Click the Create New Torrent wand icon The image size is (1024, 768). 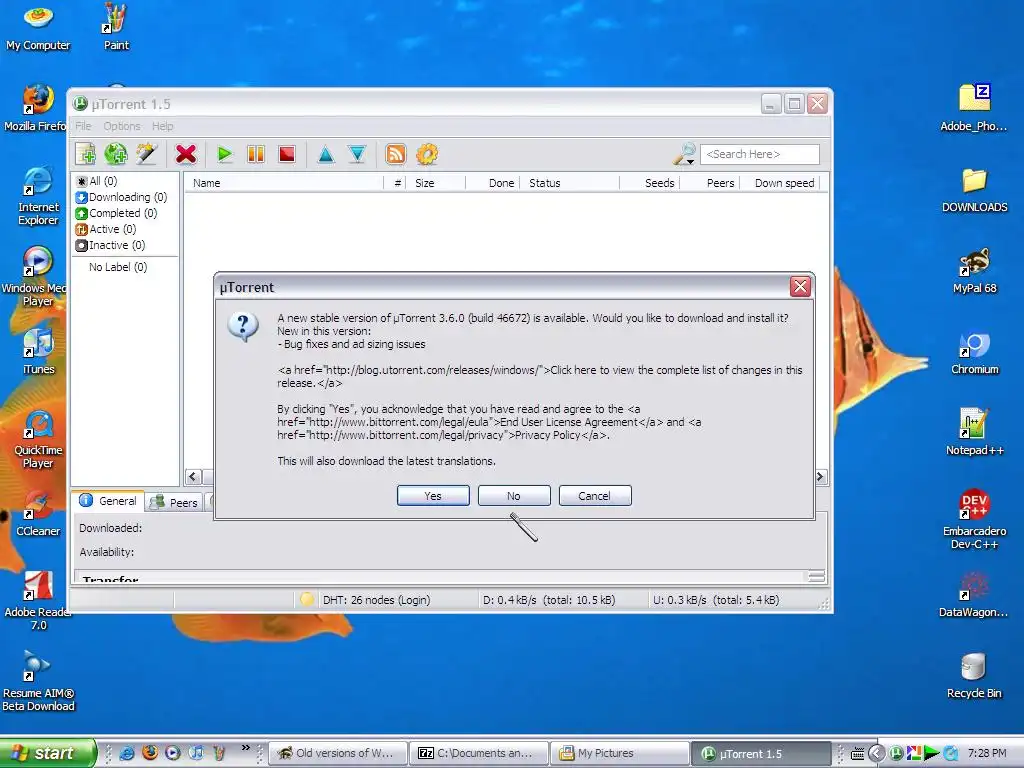click(147, 154)
